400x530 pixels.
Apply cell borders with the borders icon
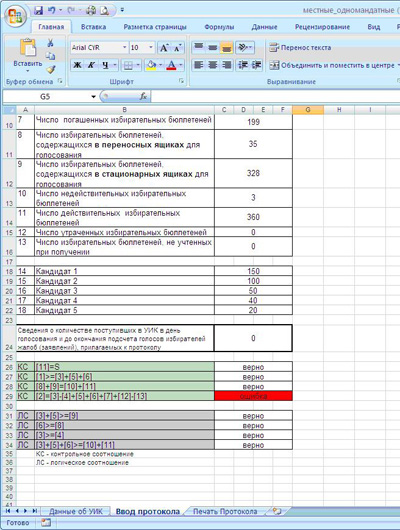pyautogui.click(x=128, y=65)
